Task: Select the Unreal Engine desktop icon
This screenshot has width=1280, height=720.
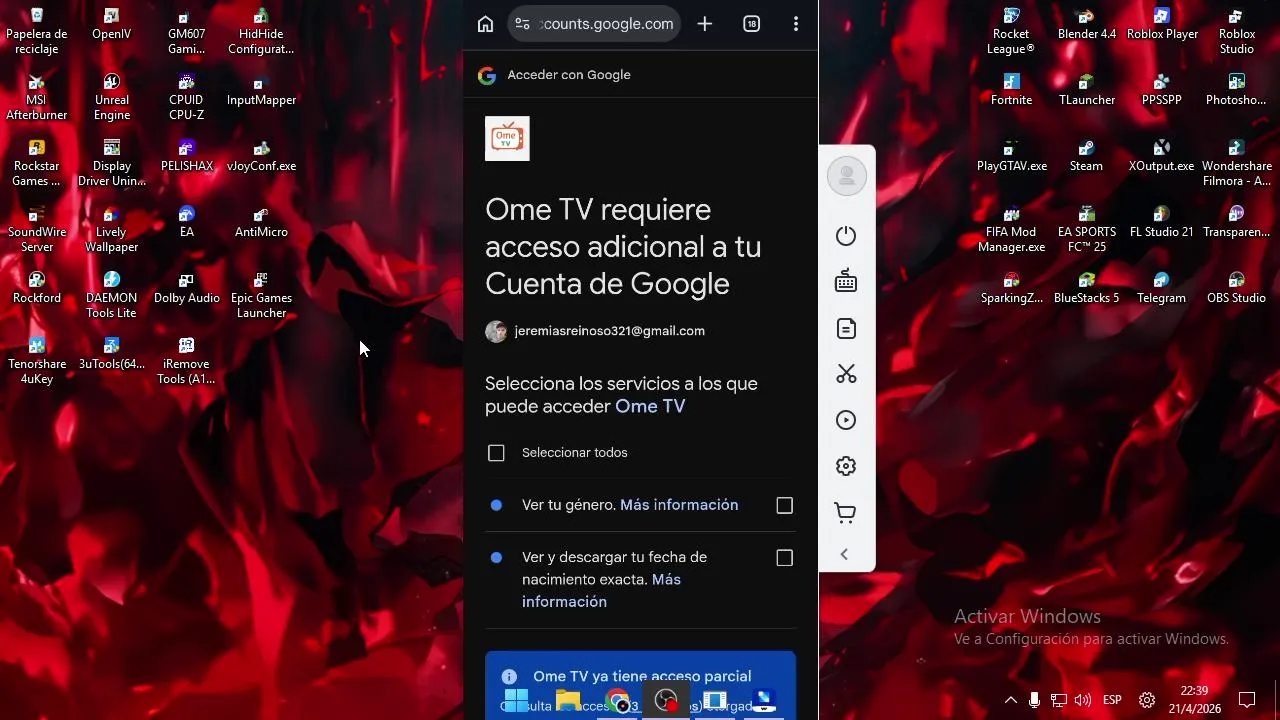Action: 112,97
